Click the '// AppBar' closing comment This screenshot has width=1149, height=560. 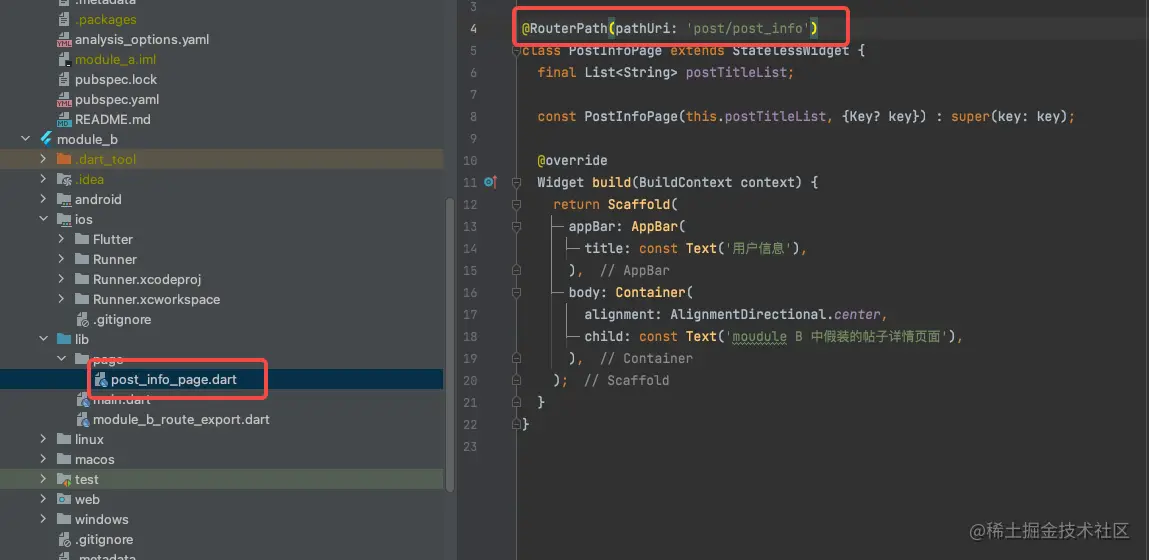[635, 270]
